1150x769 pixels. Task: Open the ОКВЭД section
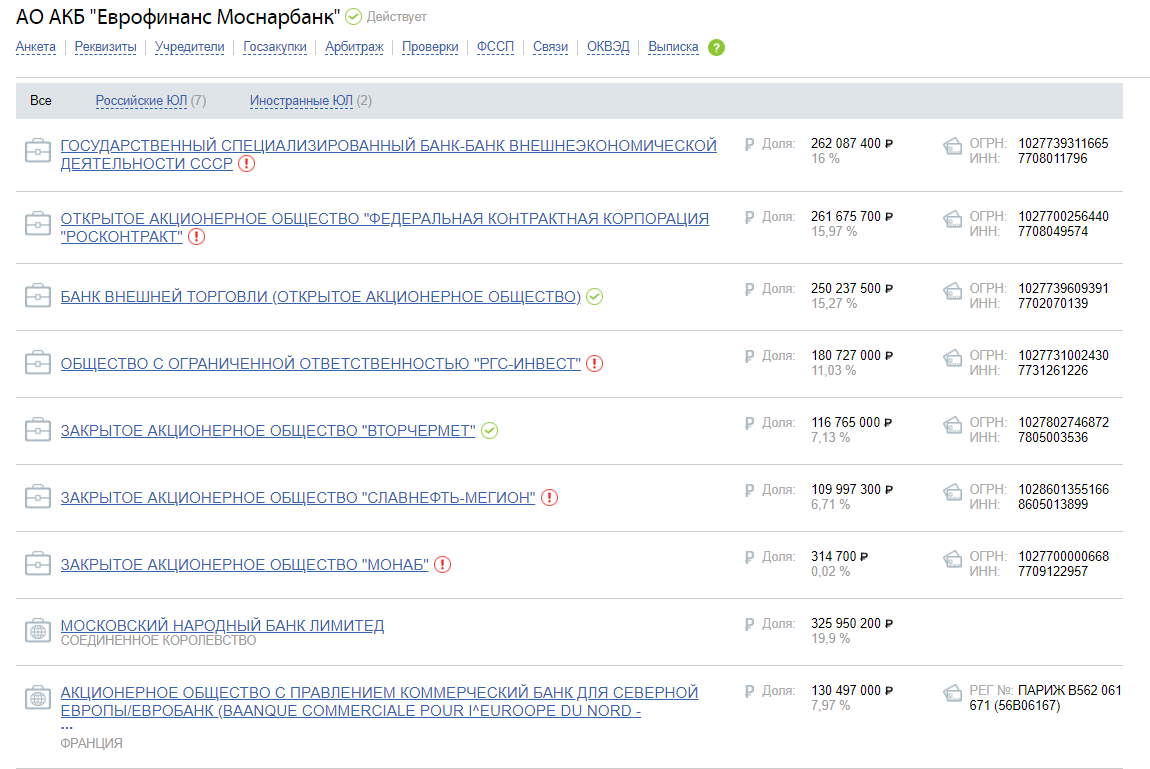pos(608,47)
